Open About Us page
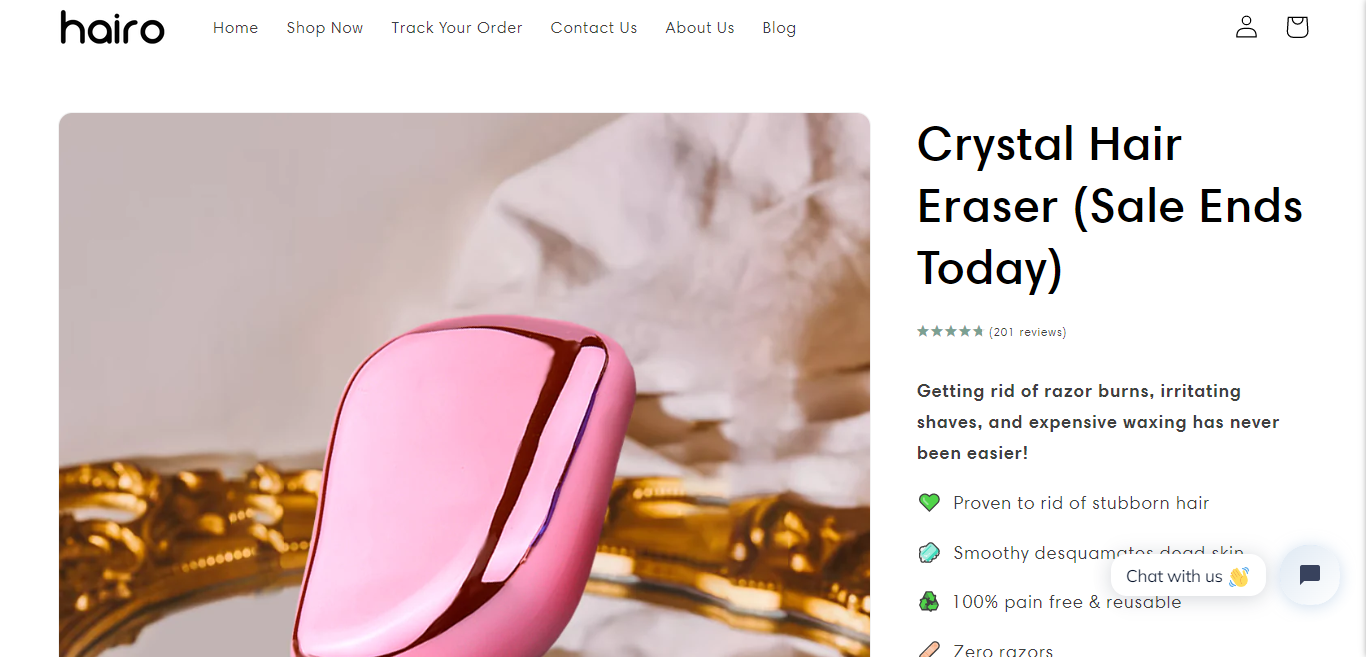 (x=700, y=28)
